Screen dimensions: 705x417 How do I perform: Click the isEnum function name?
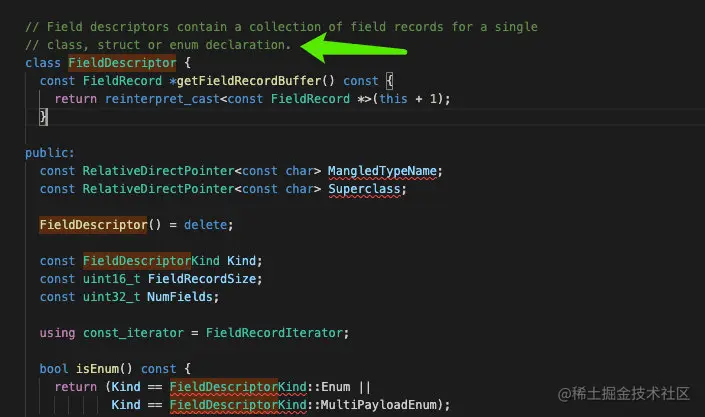pyautogui.click(x=97, y=369)
